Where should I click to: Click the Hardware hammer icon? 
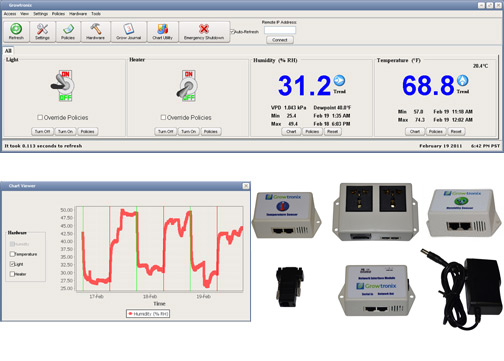pos(95,32)
